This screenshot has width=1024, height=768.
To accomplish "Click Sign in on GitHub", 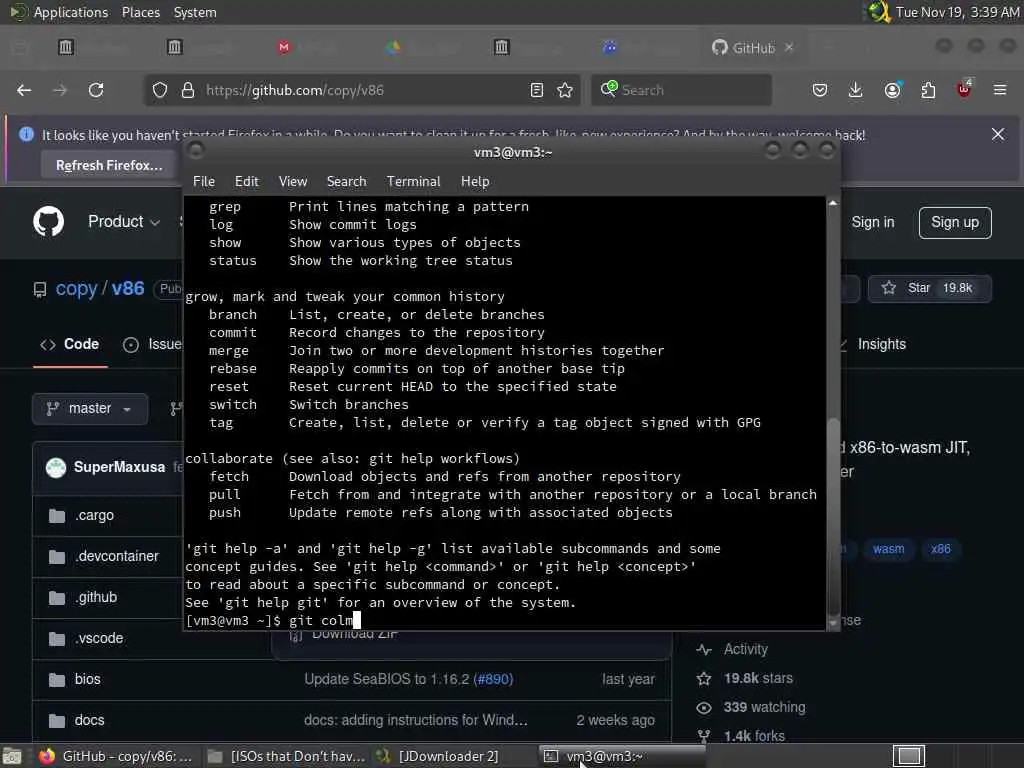I will (x=872, y=222).
